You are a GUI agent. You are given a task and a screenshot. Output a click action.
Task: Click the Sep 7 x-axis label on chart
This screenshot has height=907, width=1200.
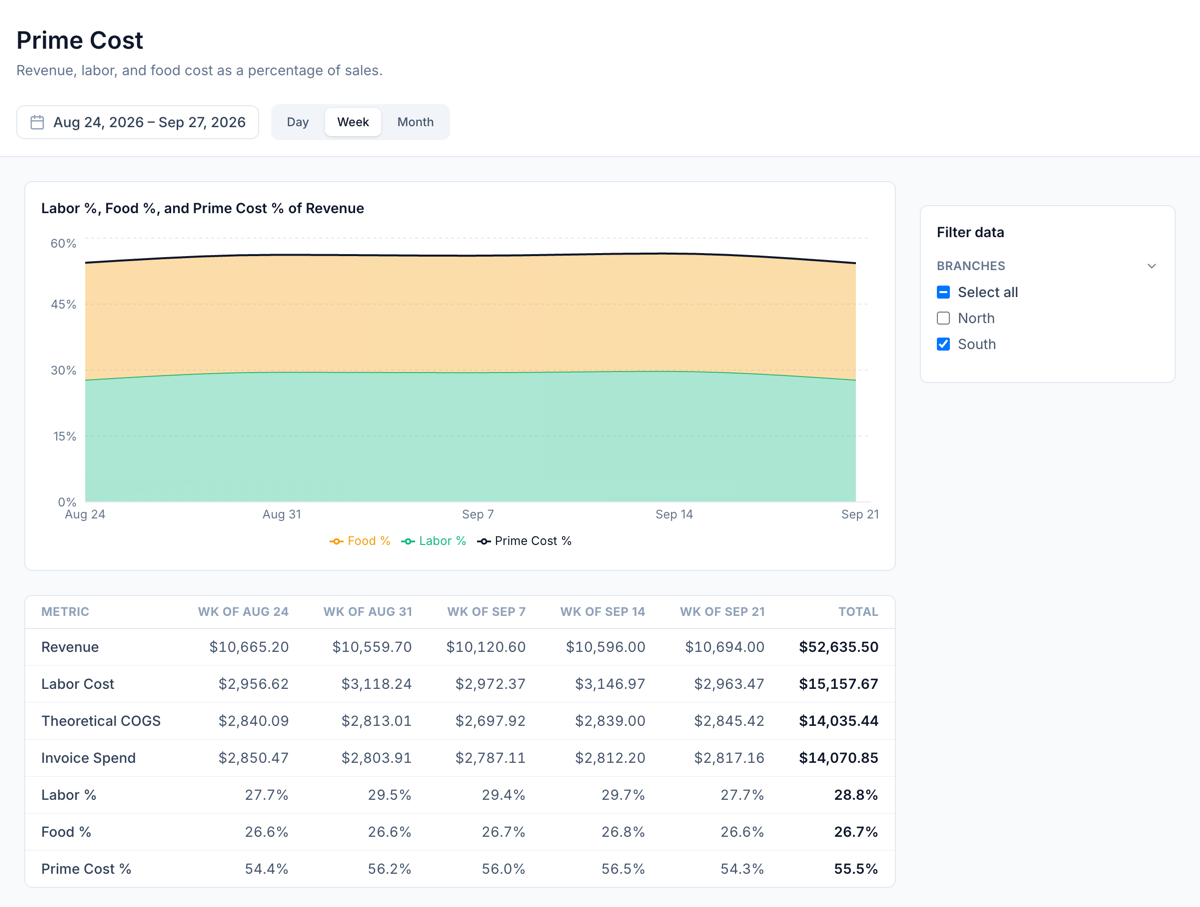478,514
